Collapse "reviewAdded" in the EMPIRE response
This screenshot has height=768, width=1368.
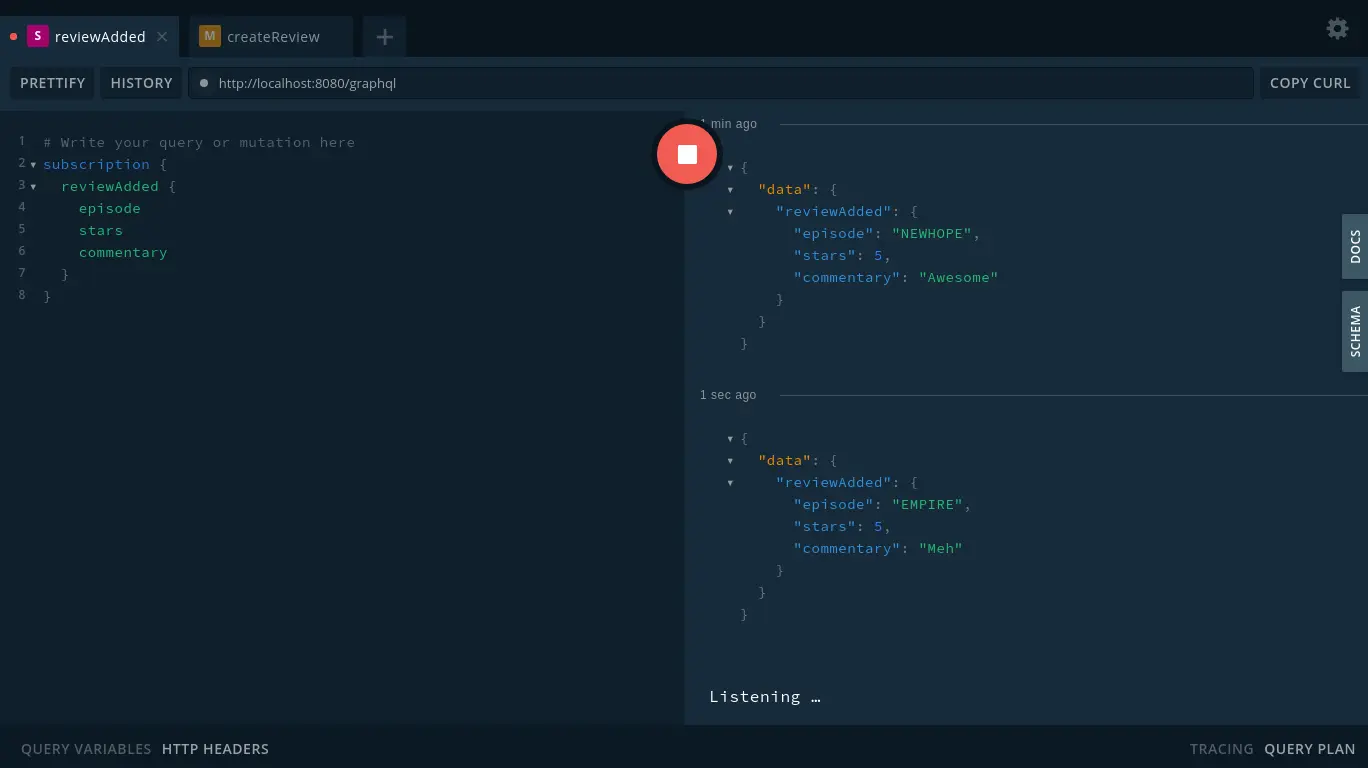point(730,483)
